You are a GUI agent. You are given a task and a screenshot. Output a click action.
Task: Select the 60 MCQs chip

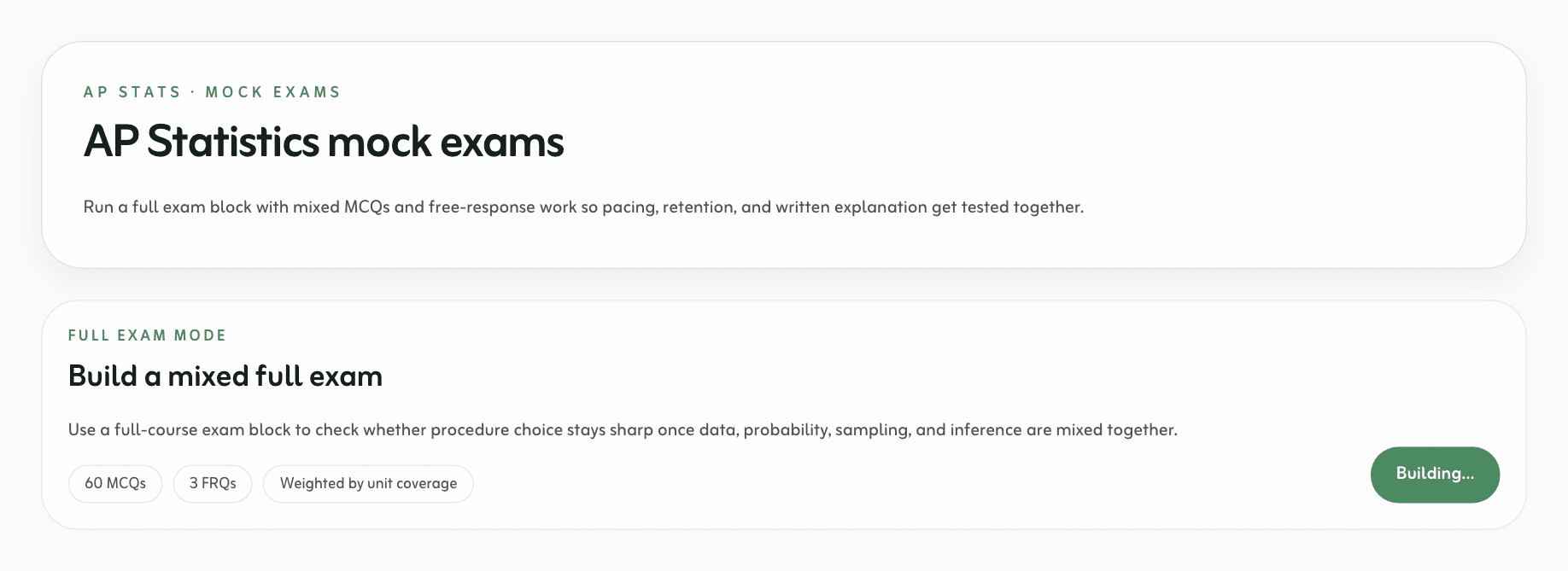point(115,484)
